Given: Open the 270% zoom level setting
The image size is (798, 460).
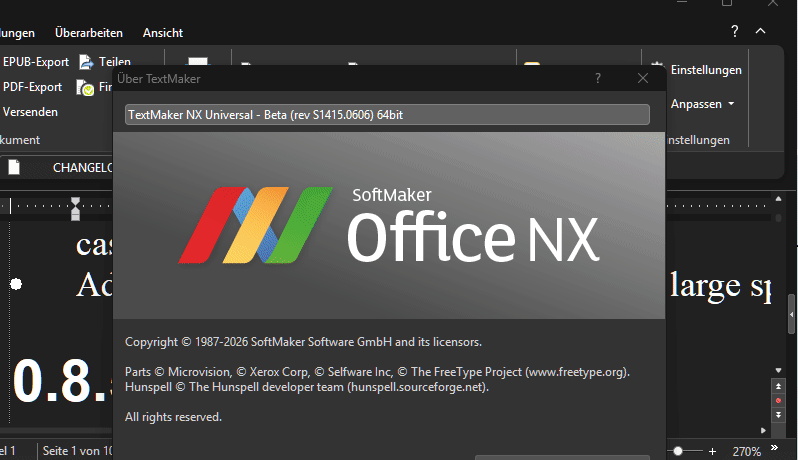Looking at the screenshot, I should click(747, 451).
